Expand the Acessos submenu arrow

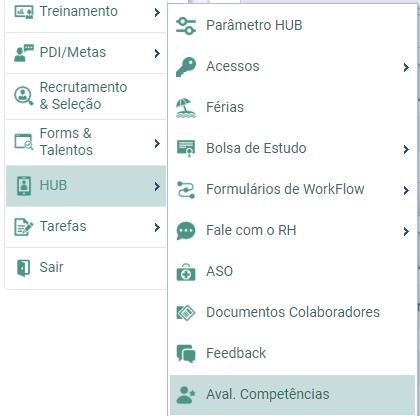406,67
